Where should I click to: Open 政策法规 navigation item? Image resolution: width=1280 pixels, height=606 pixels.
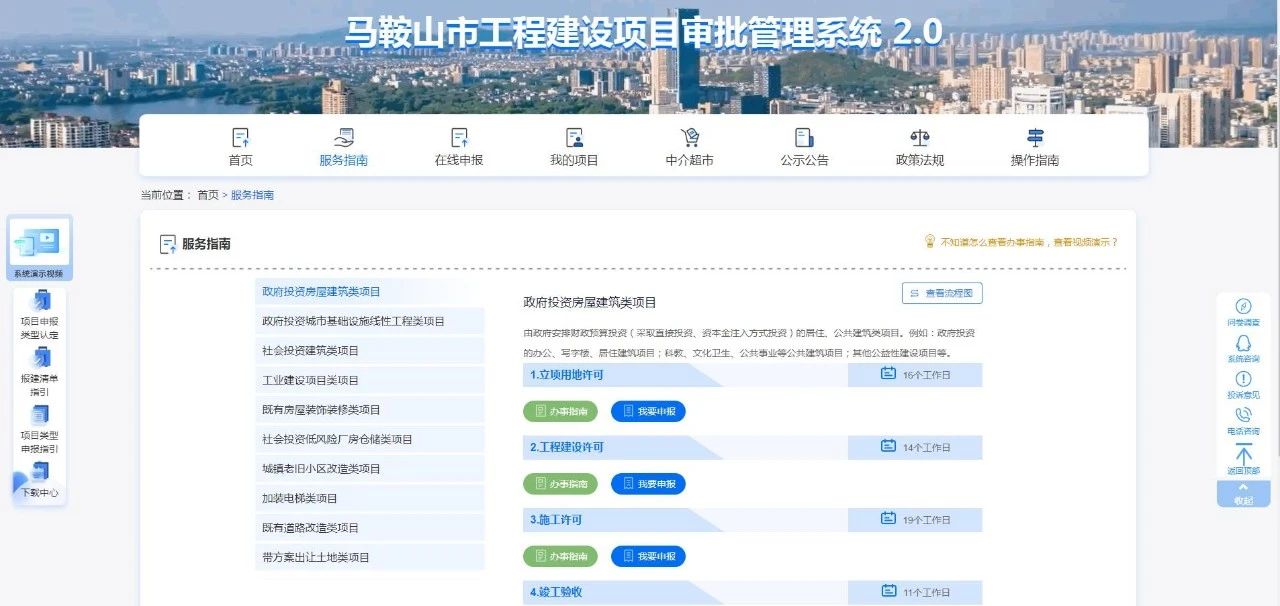coord(919,147)
